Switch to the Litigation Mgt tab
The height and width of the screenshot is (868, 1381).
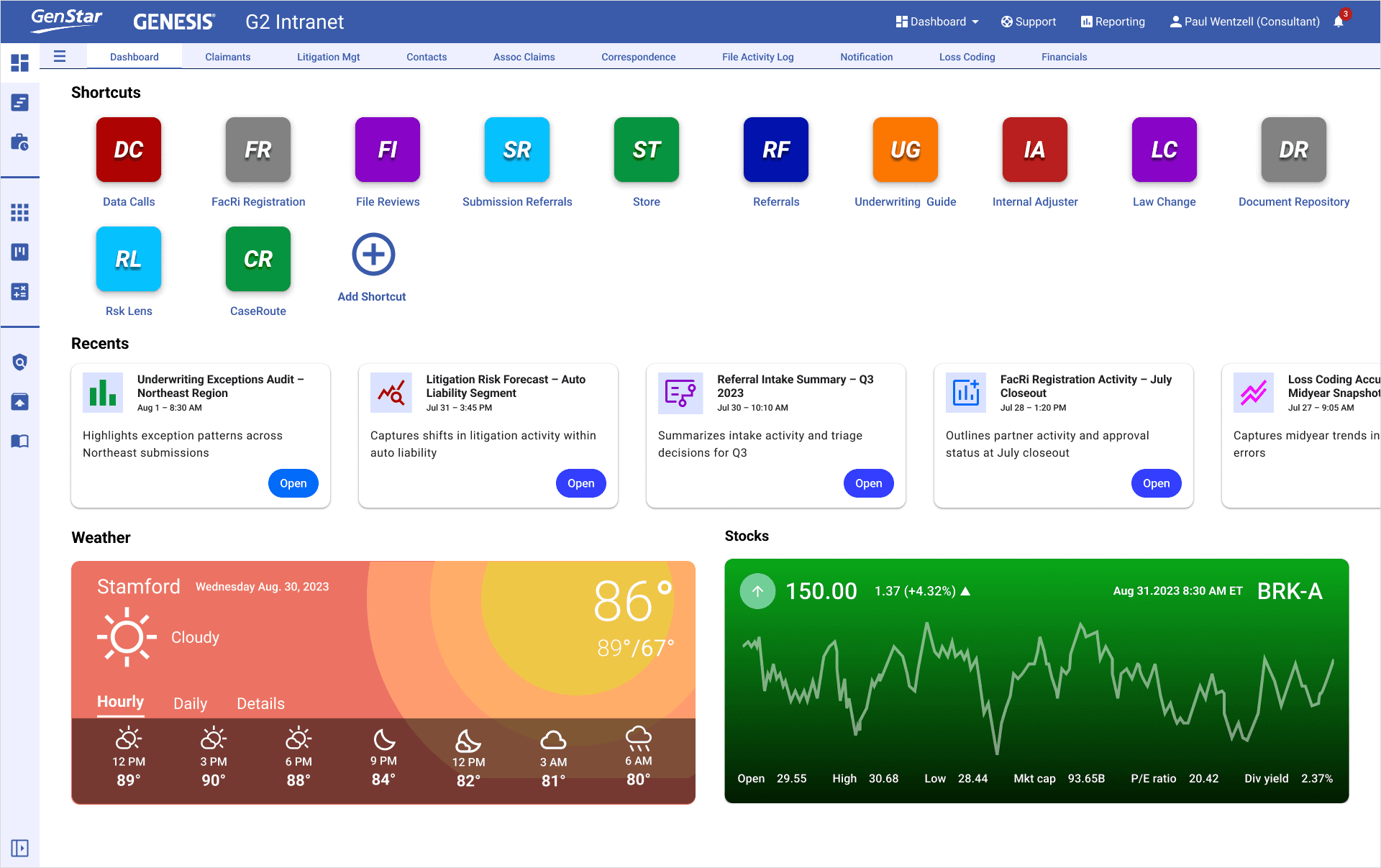(328, 57)
